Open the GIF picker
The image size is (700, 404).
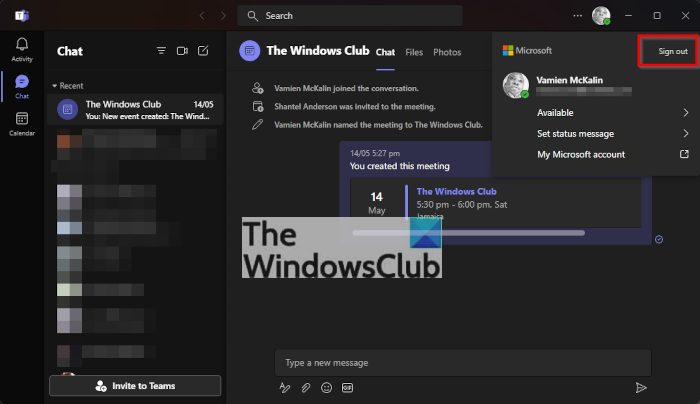(x=347, y=387)
